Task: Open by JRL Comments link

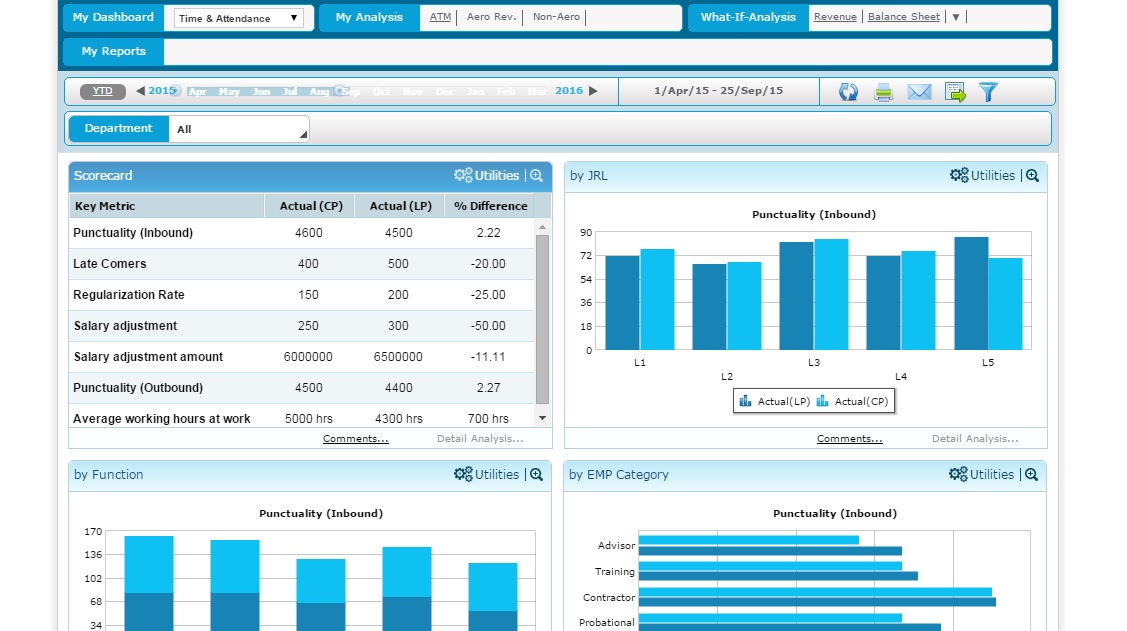Action: click(850, 438)
